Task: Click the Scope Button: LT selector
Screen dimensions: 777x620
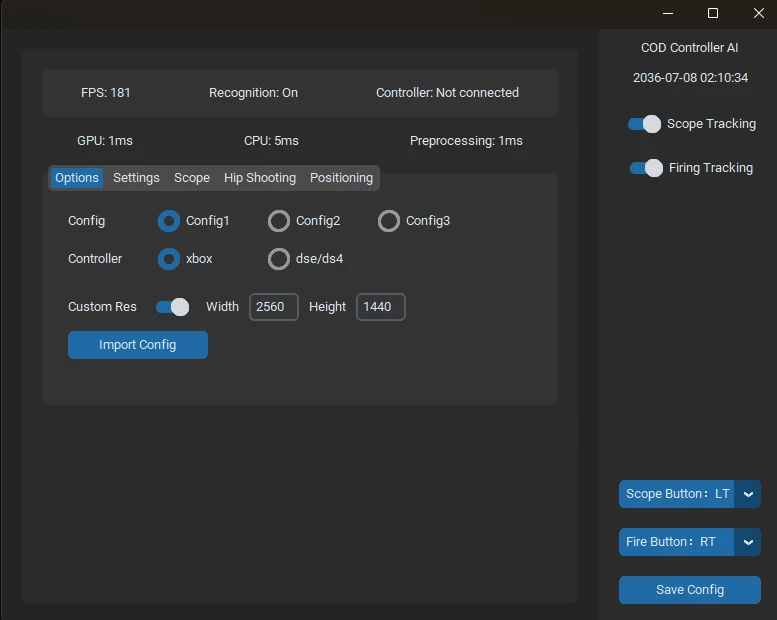Action: point(676,494)
